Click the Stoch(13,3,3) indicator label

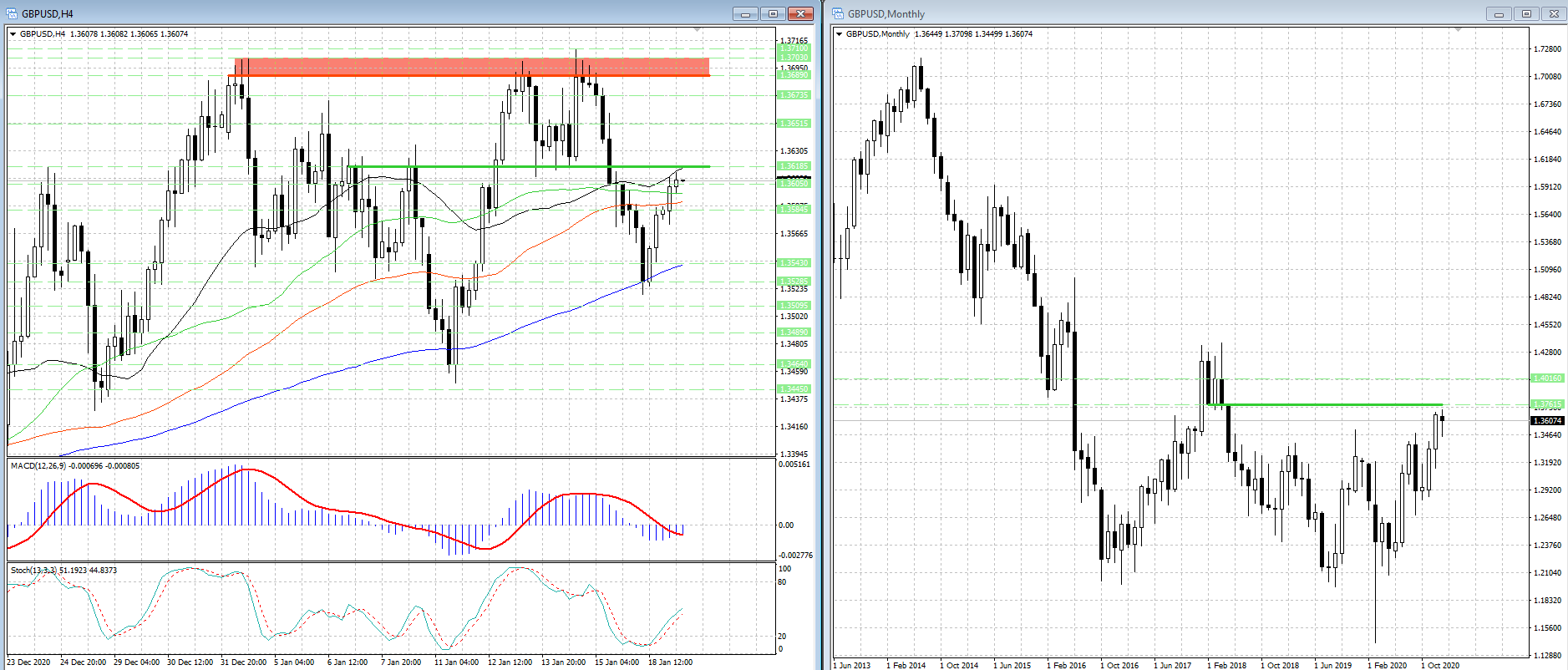(x=33, y=570)
